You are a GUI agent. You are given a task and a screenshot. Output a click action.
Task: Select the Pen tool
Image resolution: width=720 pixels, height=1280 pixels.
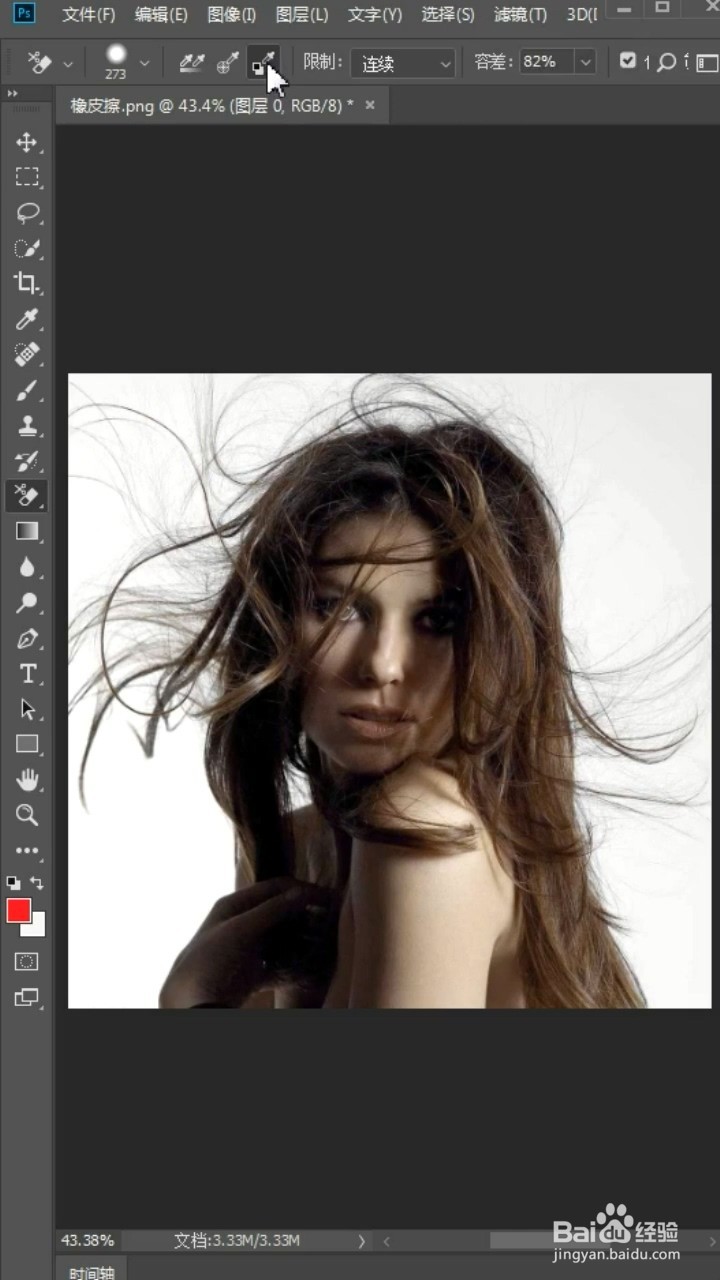[x=27, y=638]
